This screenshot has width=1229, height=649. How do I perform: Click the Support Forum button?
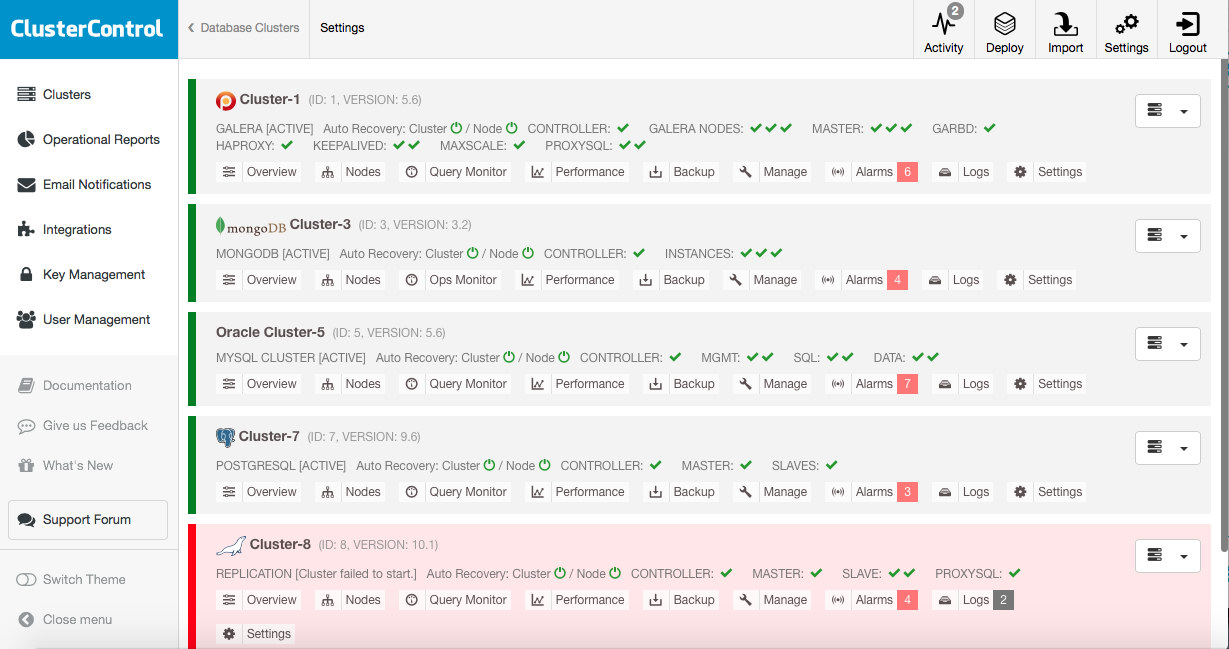click(x=88, y=520)
